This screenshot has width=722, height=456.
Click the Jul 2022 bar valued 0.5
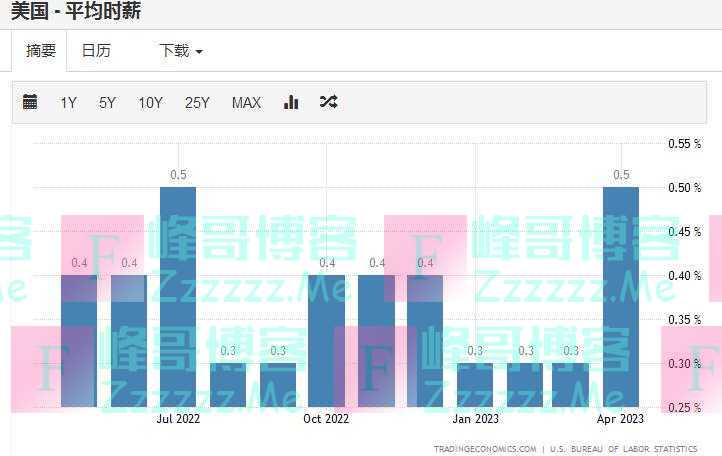point(178,297)
